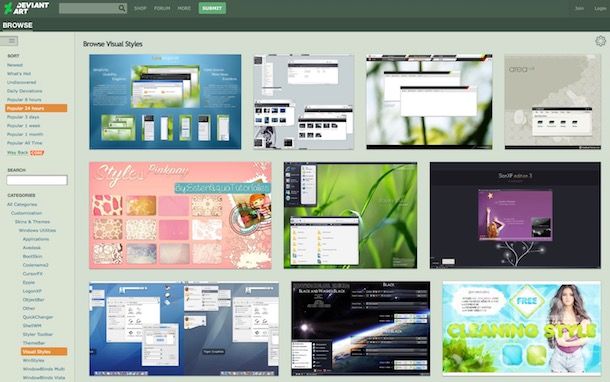This screenshot has width=610, height=382.
Task: Sort by Popular 3 days
Action: (23, 117)
